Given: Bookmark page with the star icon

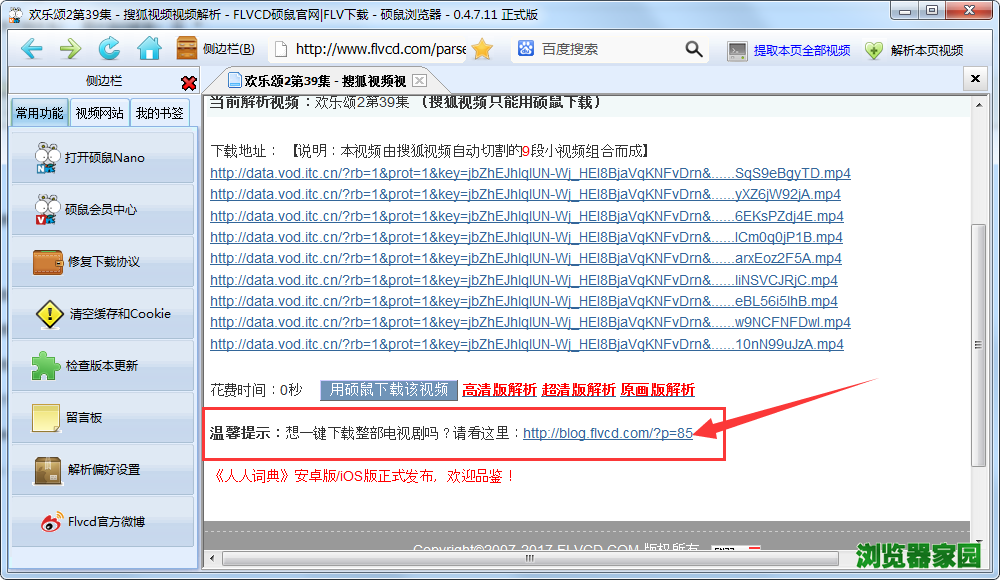Looking at the screenshot, I should (x=482, y=49).
